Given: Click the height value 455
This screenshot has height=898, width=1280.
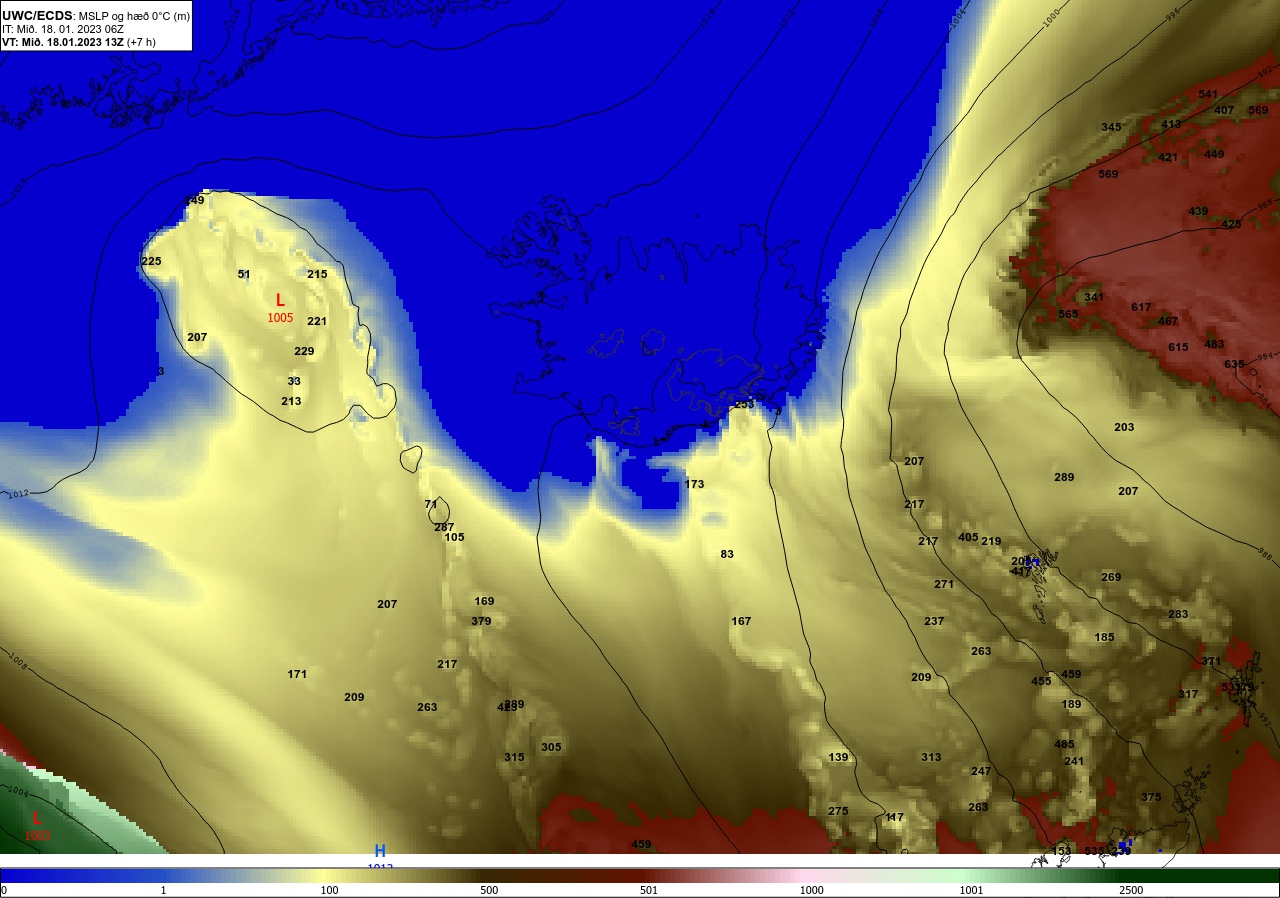Looking at the screenshot, I should tap(1041, 681).
